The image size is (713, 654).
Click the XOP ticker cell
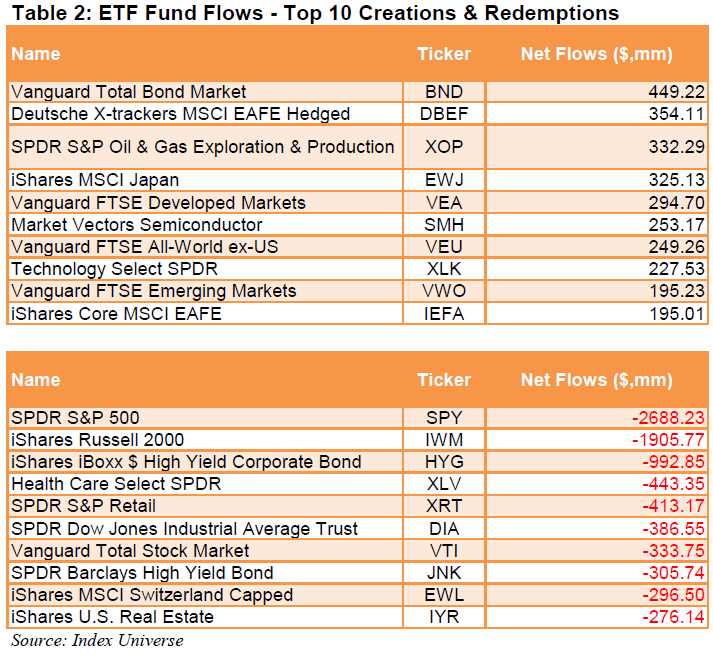point(443,147)
